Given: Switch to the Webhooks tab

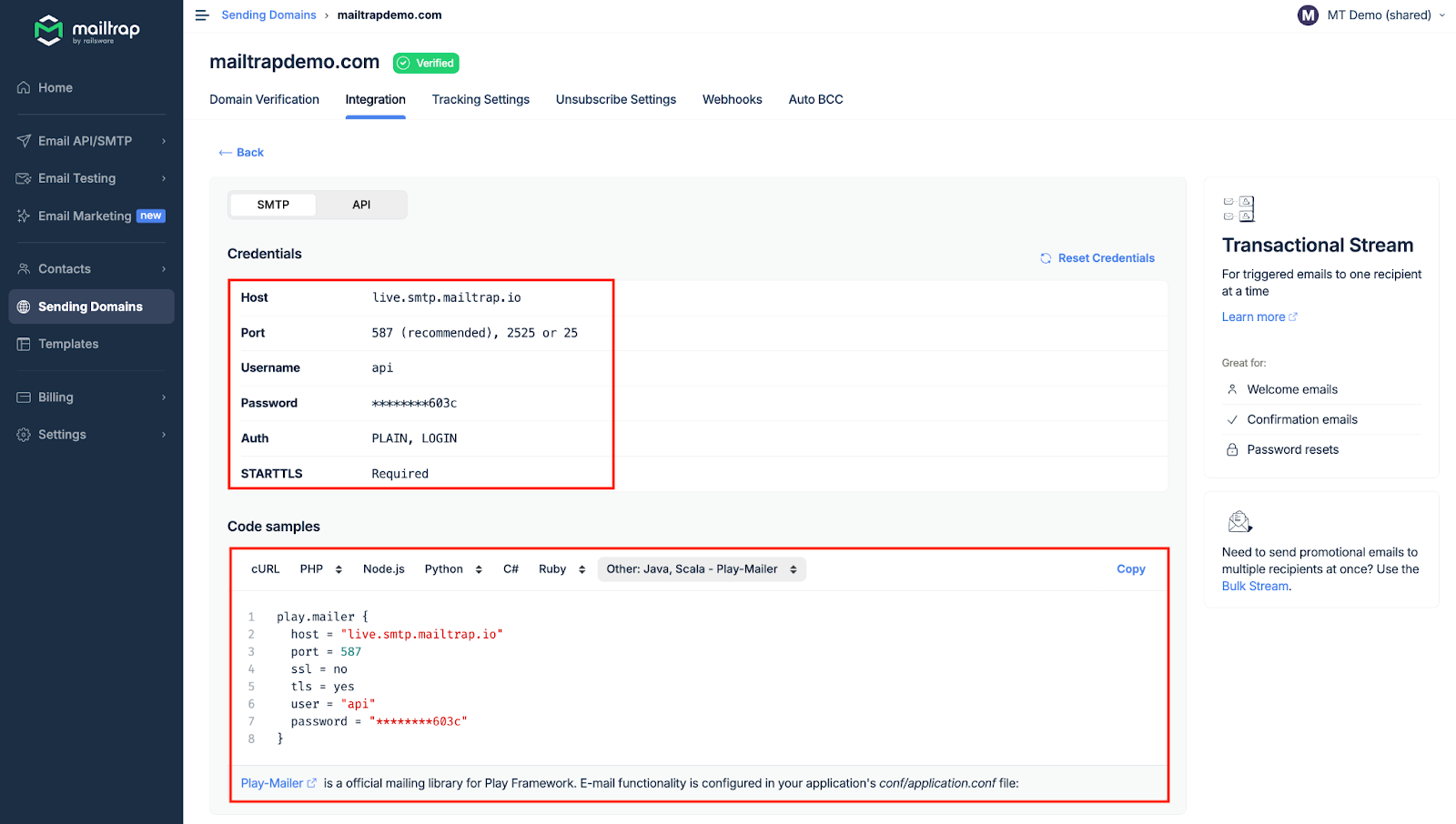Looking at the screenshot, I should click(732, 100).
